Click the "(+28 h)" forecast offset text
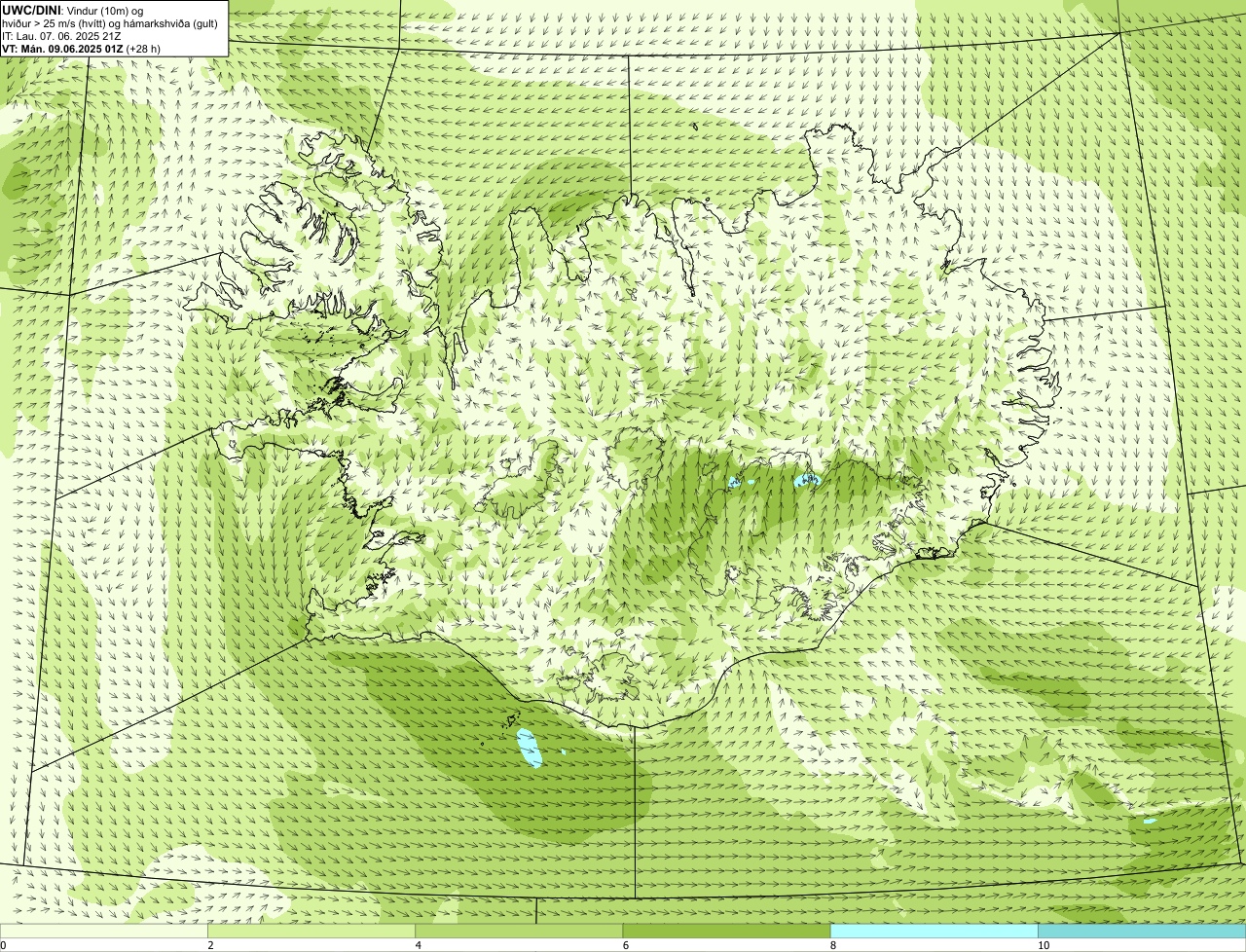Screen dimensions: 1246x952 143,48
